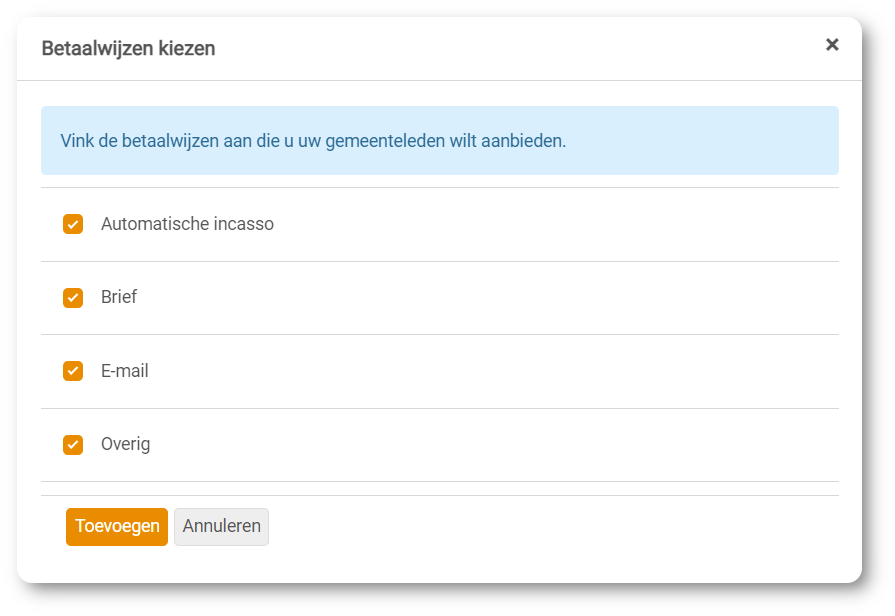Close the Betaalwijzen kiezen dialog with X
This screenshot has height=616, width=895.
[x=832, y=45]
